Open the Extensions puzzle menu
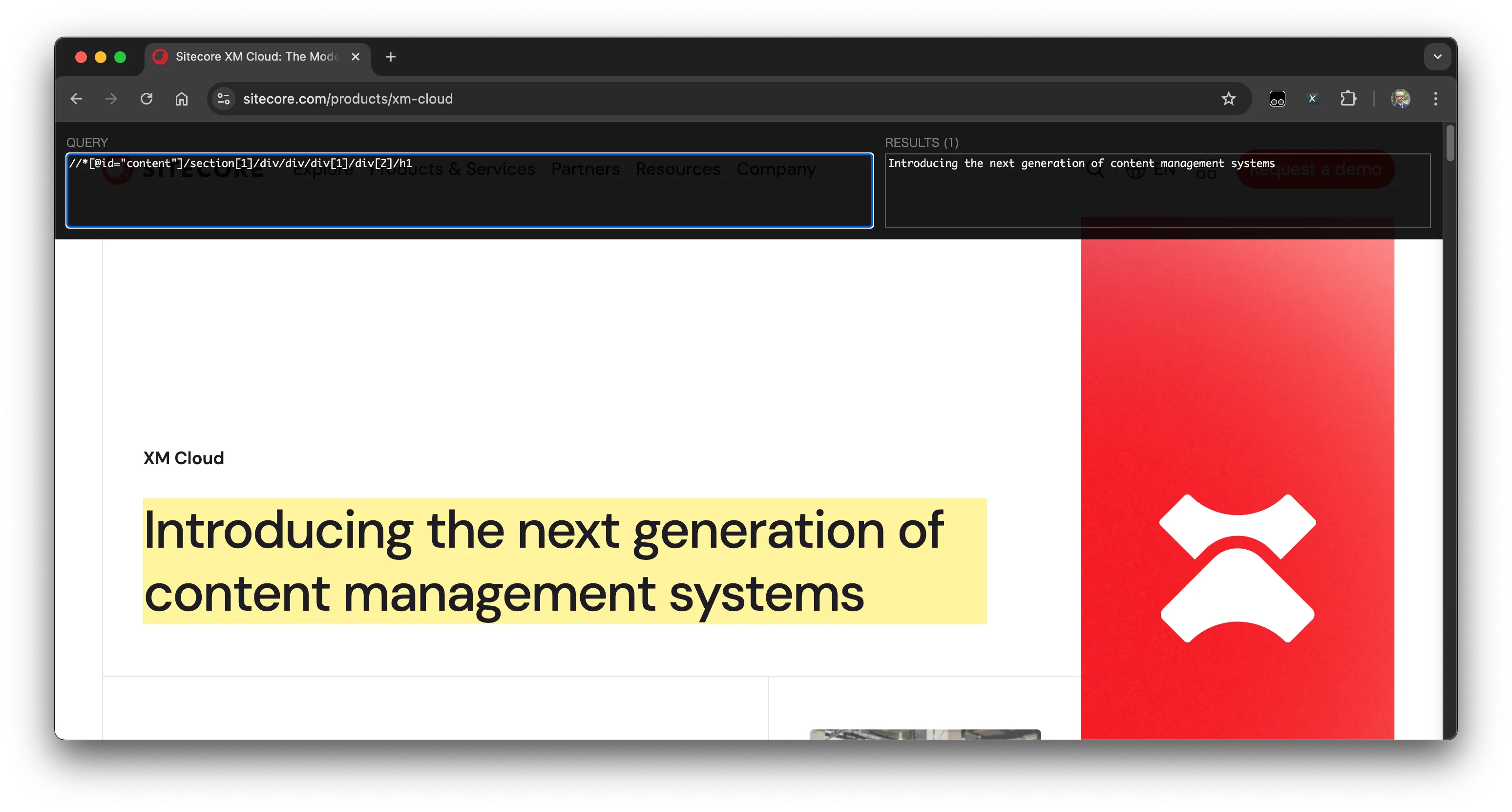Viewport: 1512px width, 812px height. [1348, 99]
